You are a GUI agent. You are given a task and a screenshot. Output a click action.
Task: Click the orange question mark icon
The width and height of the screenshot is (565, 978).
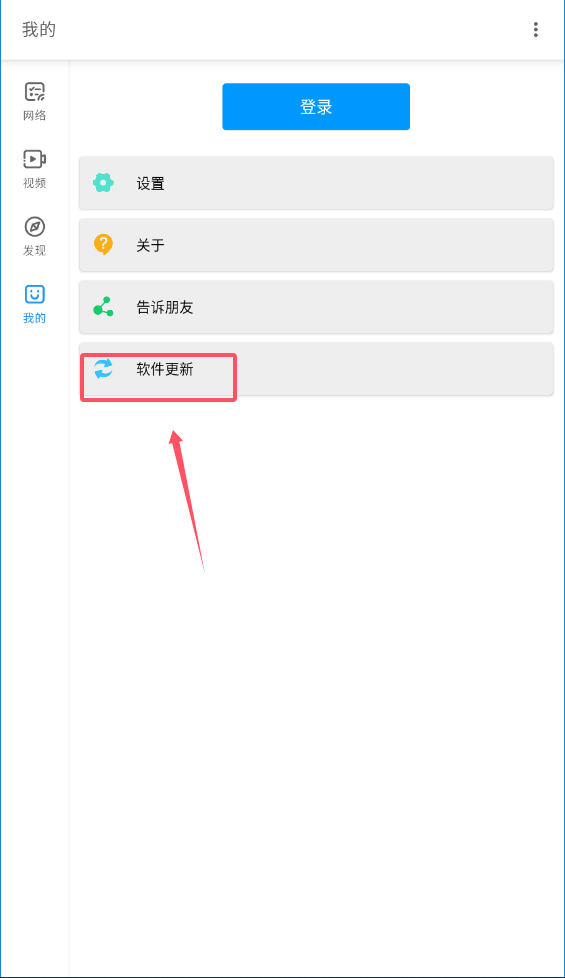click(103, 244)
